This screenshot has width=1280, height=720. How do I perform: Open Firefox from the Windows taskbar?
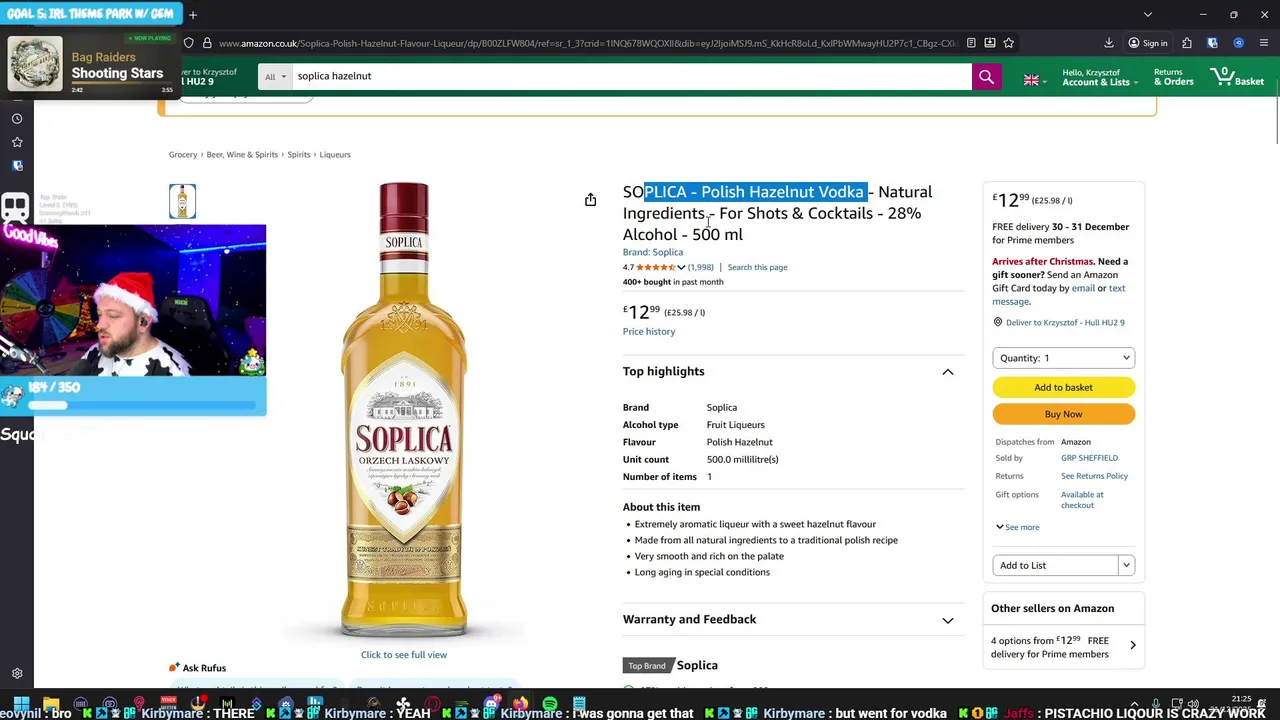coord(520,705)
